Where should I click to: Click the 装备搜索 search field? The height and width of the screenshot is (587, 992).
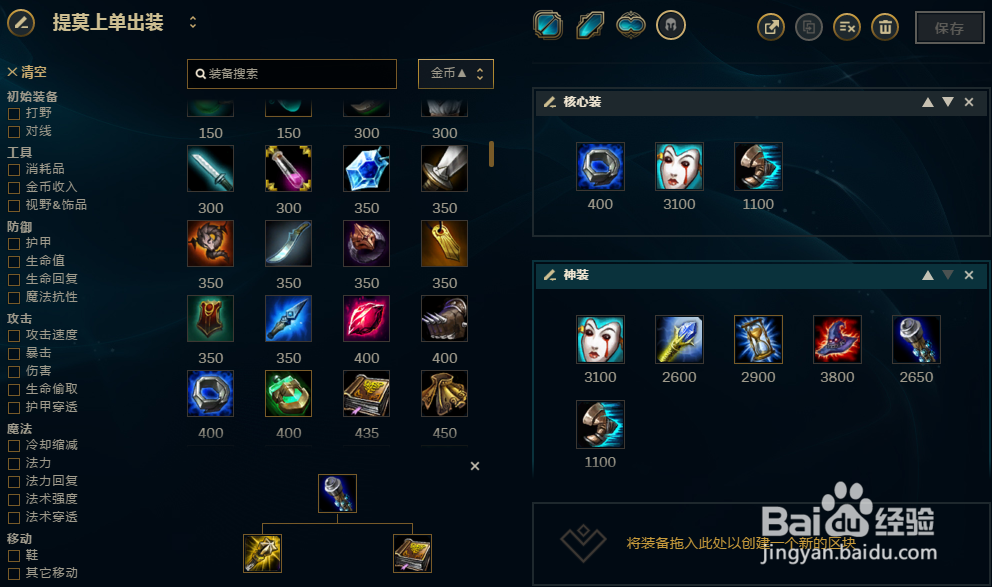(292, 74)
